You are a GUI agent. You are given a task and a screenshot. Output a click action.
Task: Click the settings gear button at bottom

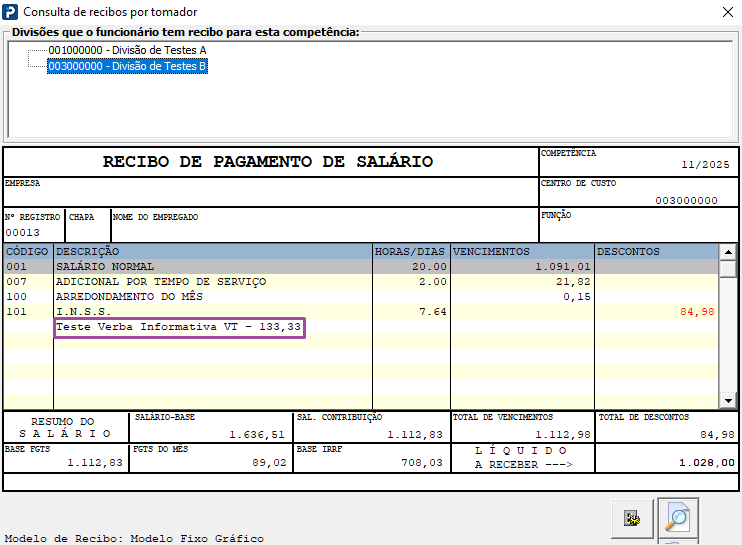pyautogui.click(x=632, y=519)
